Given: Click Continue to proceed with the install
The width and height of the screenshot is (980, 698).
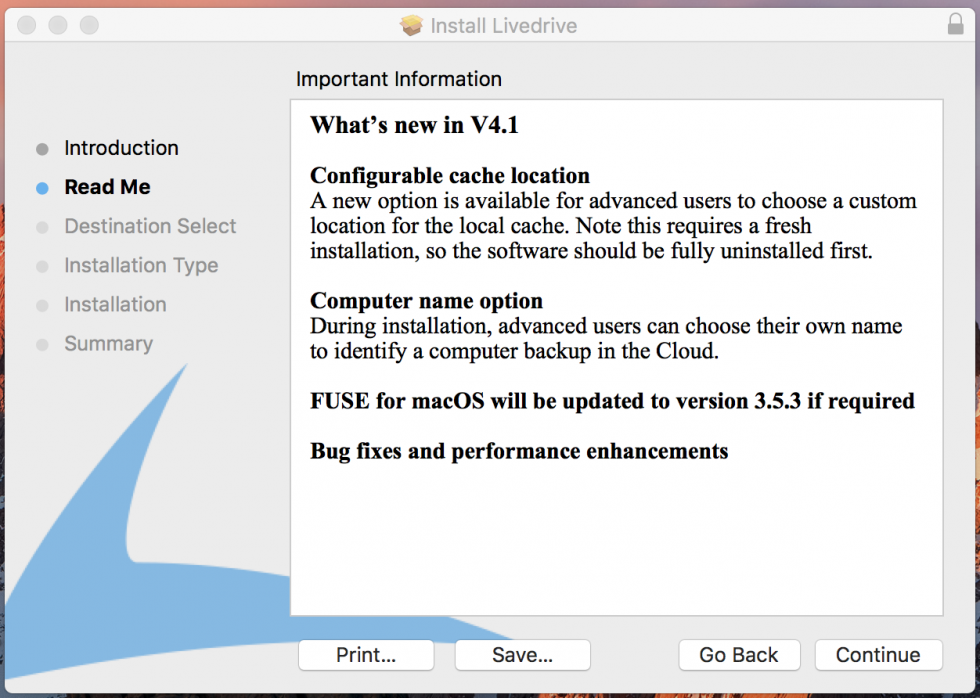Looking at the screenshot, I should click(878, 654).
